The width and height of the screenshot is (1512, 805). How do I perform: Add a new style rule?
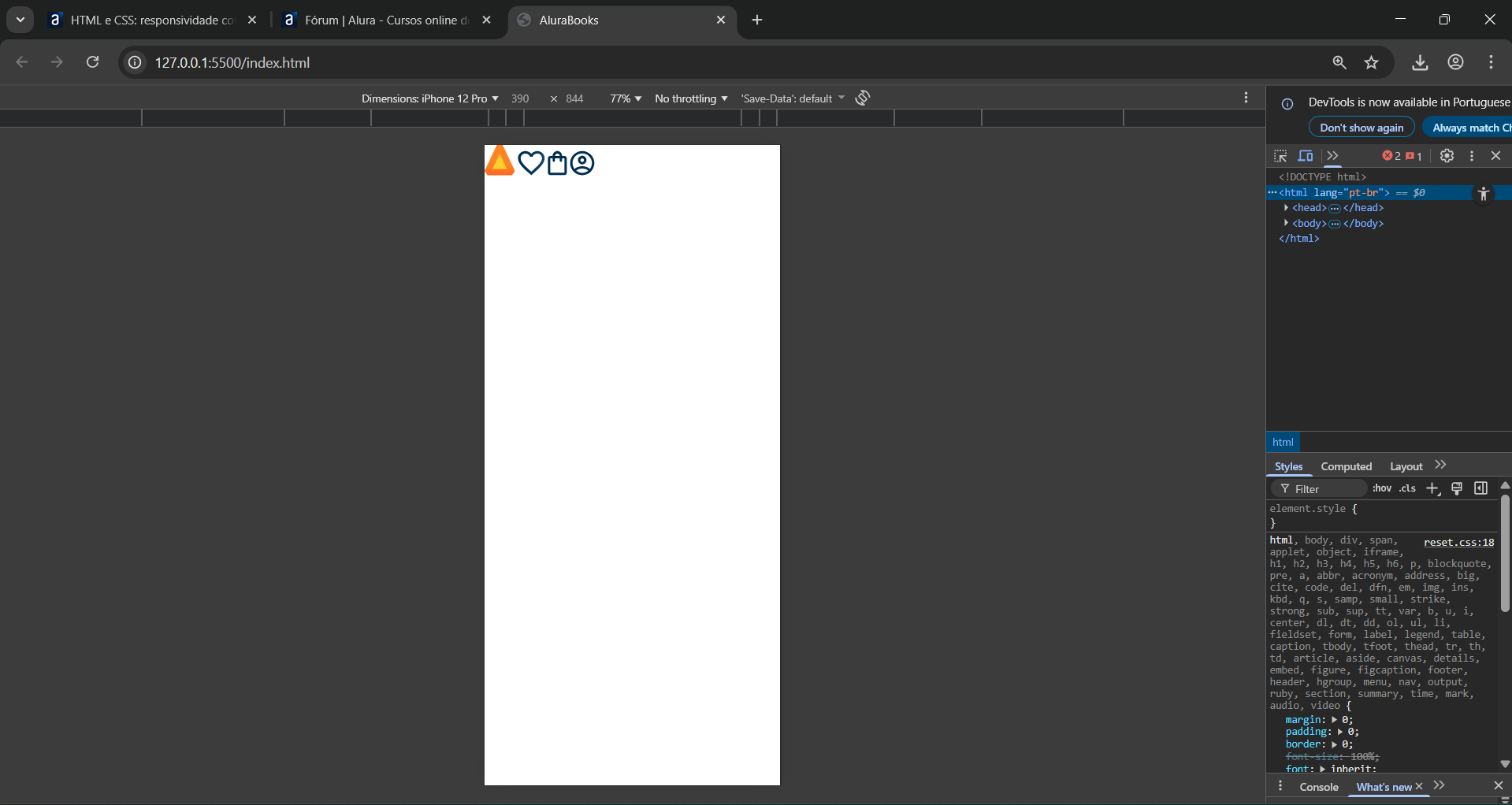pos(1433,489)
